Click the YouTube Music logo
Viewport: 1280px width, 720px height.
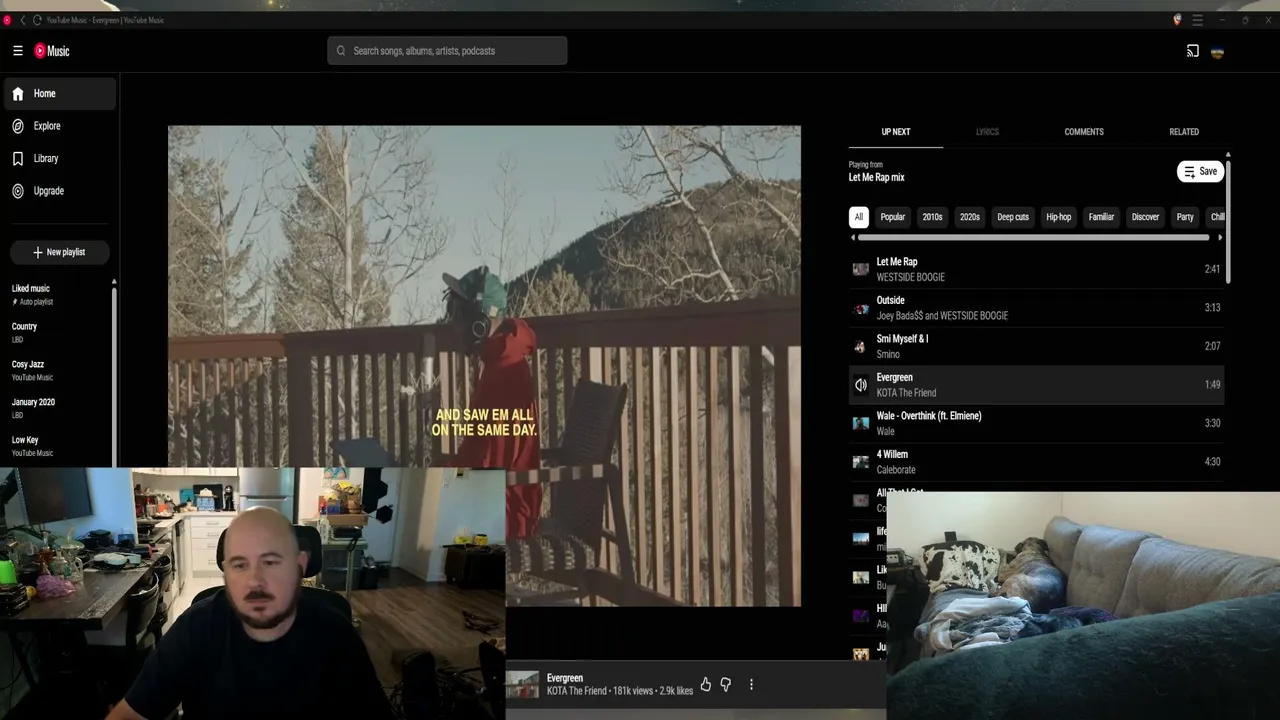[52, 51]
